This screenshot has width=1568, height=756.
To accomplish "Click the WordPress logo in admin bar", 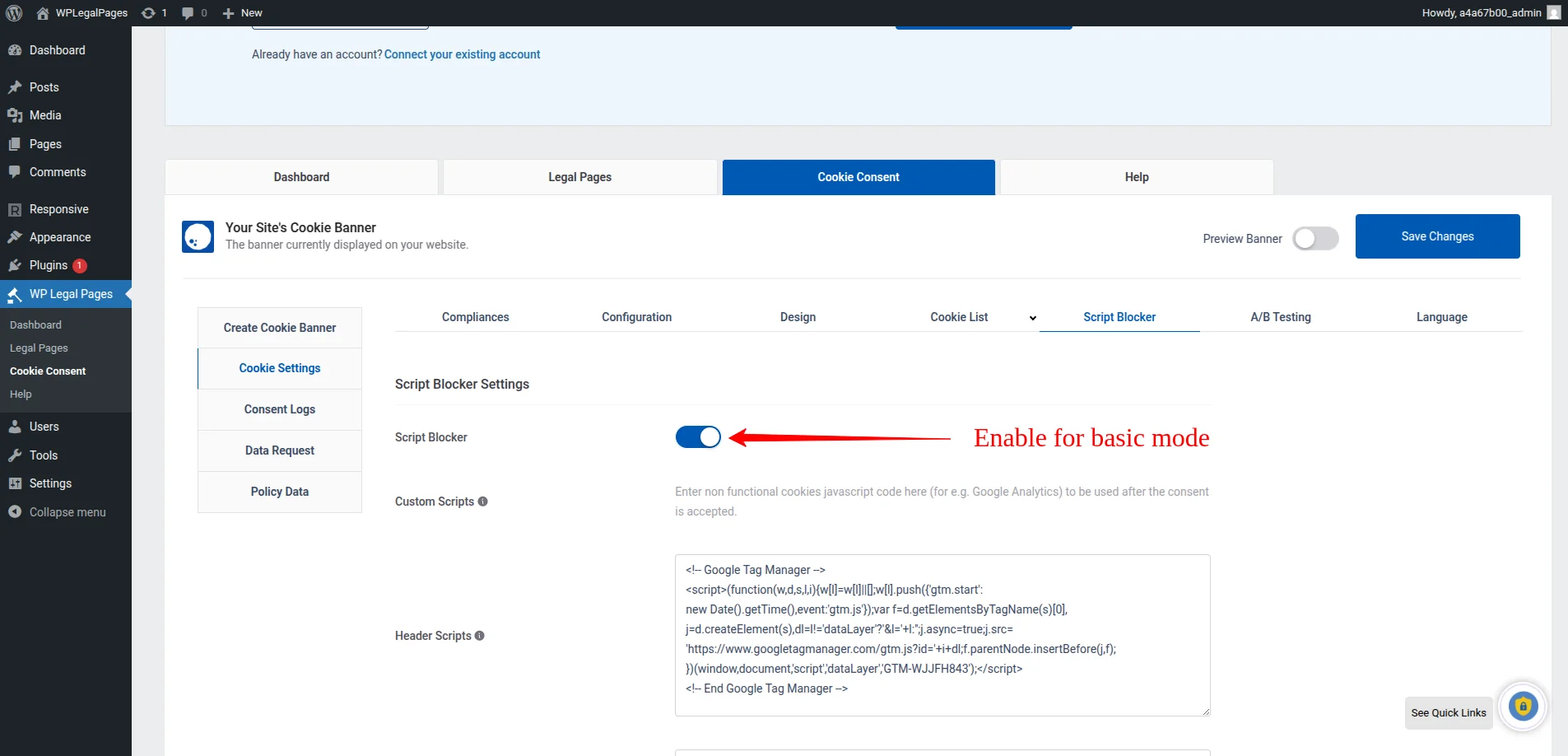I will coord(13,12).
